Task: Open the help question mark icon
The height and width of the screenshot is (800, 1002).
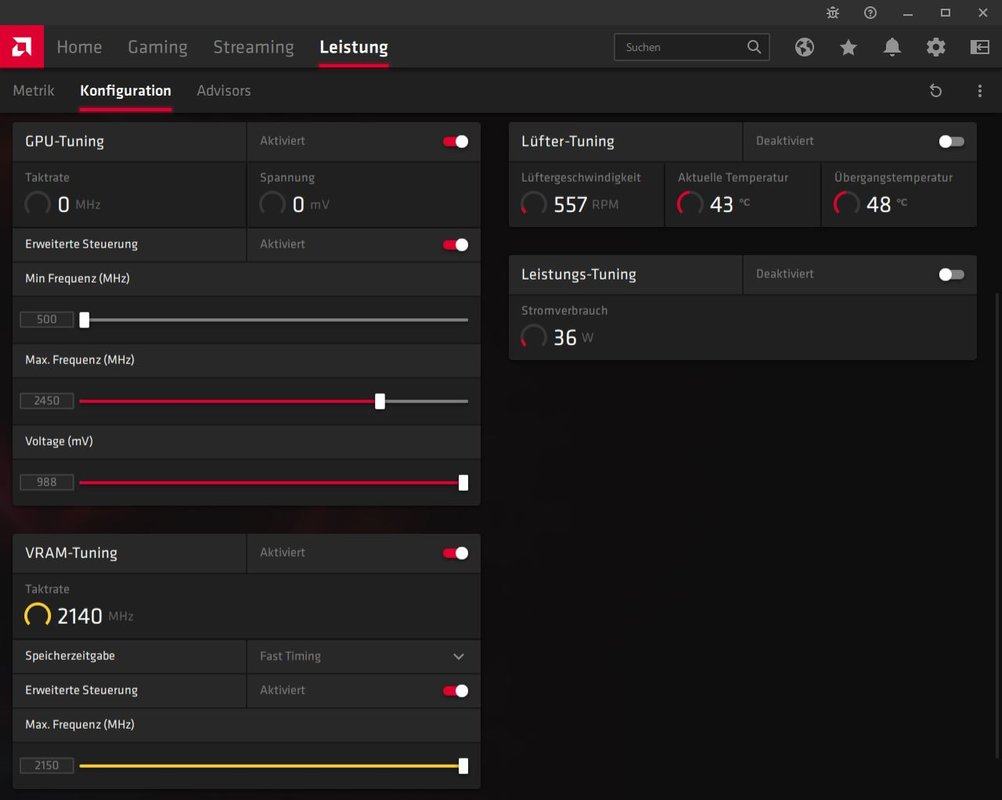Action: (x=870, y=13)
